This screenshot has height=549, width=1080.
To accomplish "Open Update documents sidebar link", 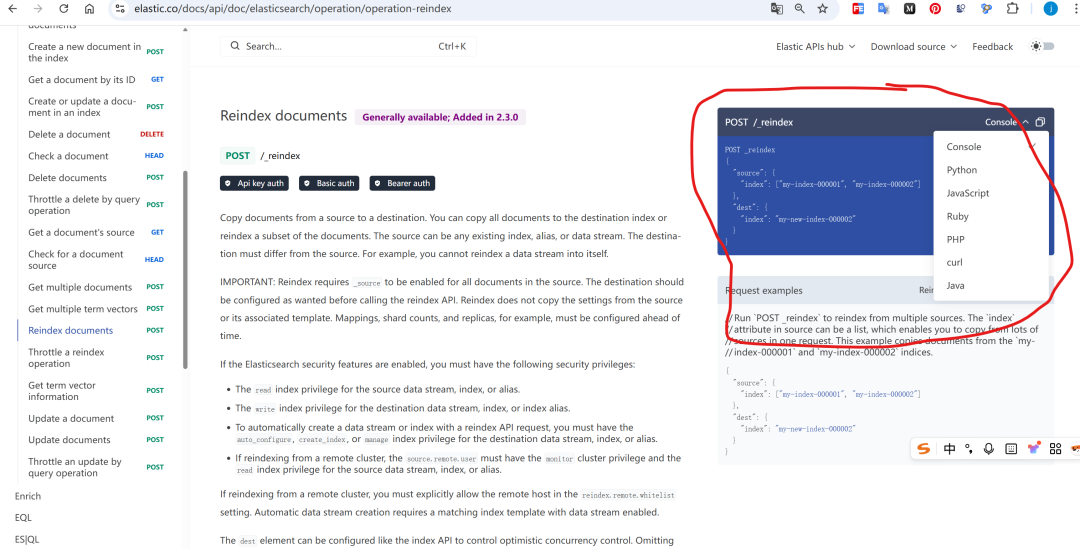I will (69, 440).
